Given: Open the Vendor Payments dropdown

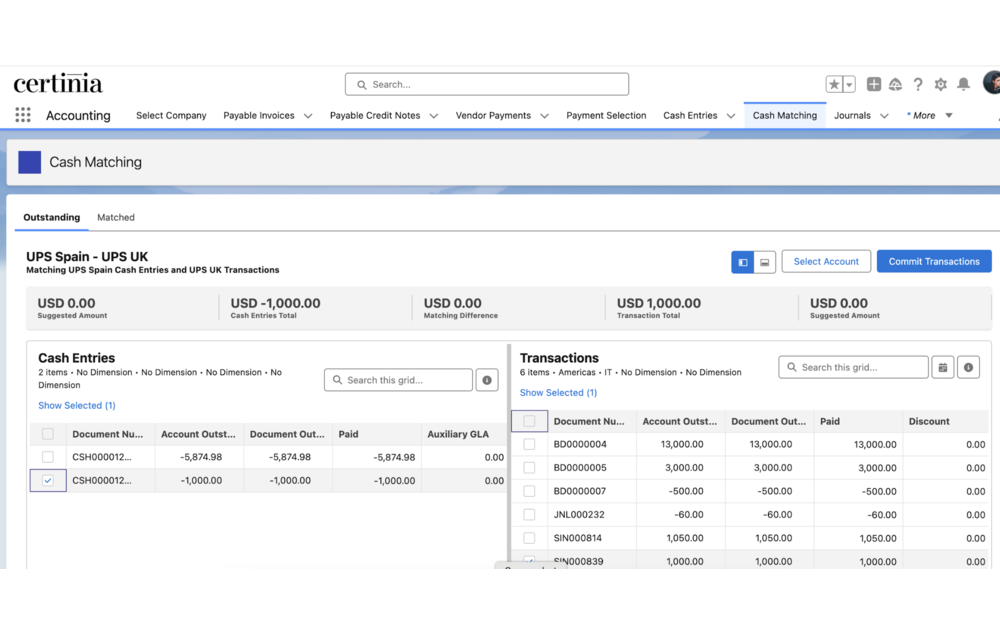Looking at the screenshot, I should tap(501, 115).
